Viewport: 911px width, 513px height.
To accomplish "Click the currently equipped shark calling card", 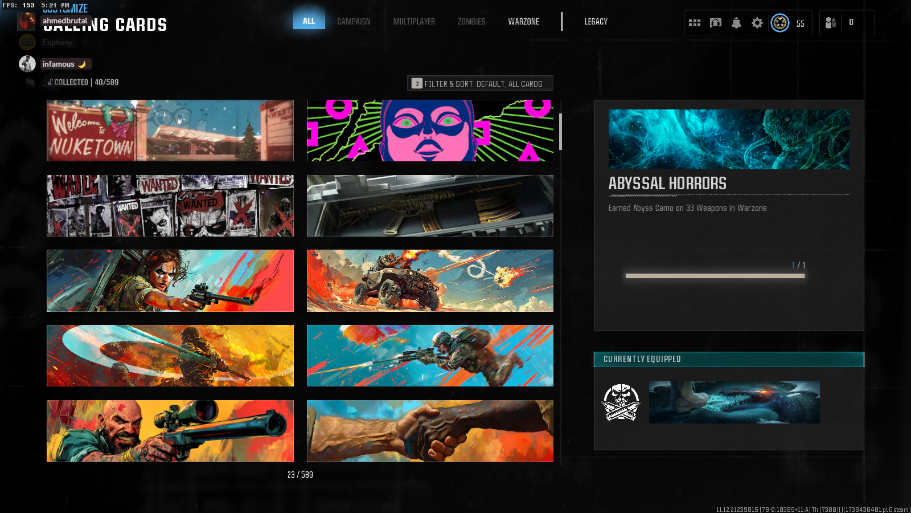I will [734, 402].
